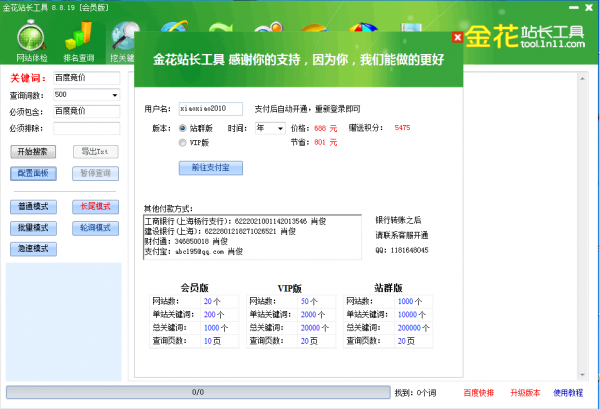Click 会员版 查询页数 value 10 页
600x409 pixels.
click(x=212, y=341)
